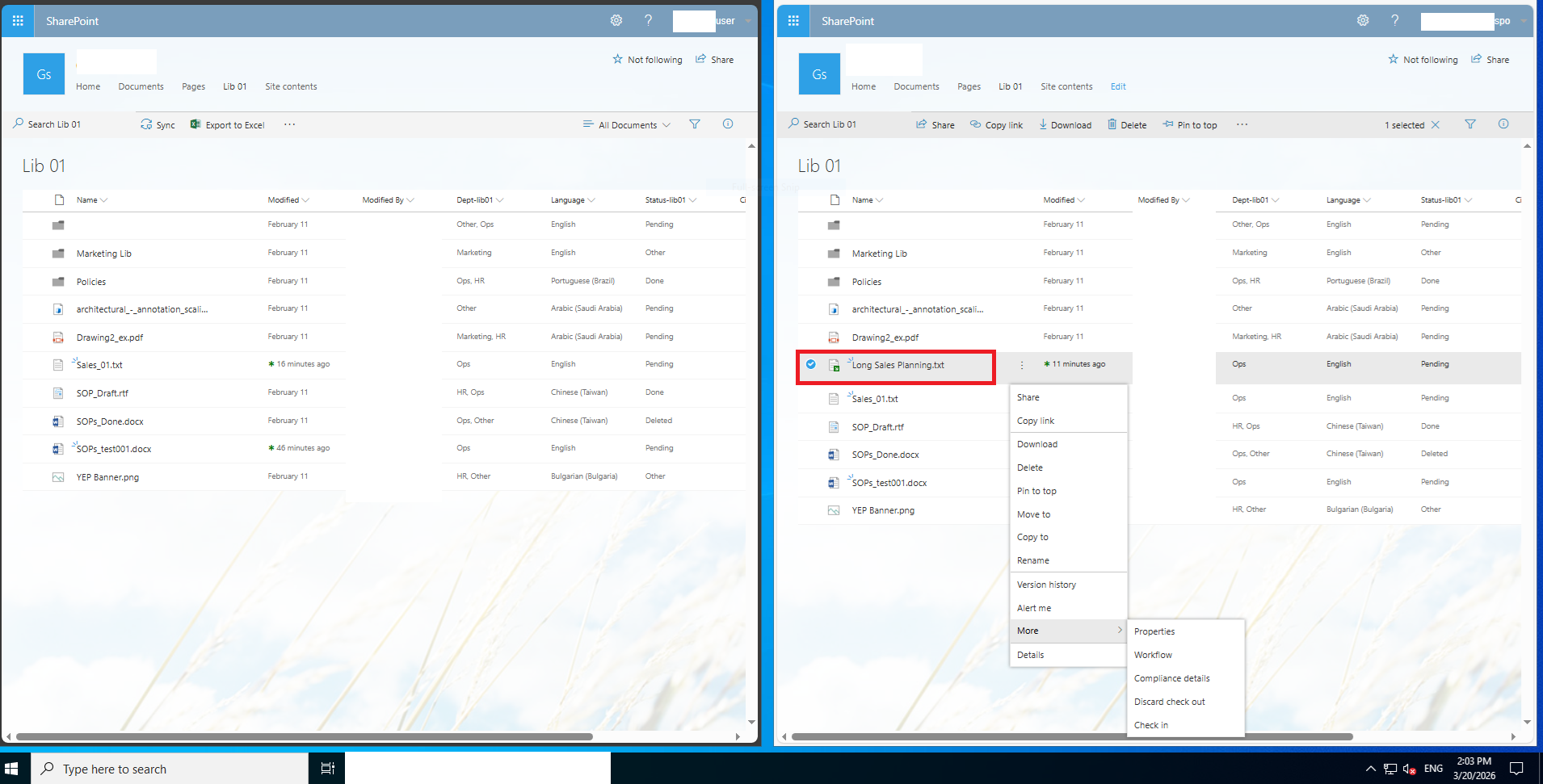Click filter funnel icon in right window
This screenshot has width=1543, height=784.
tap(1470, 124)
